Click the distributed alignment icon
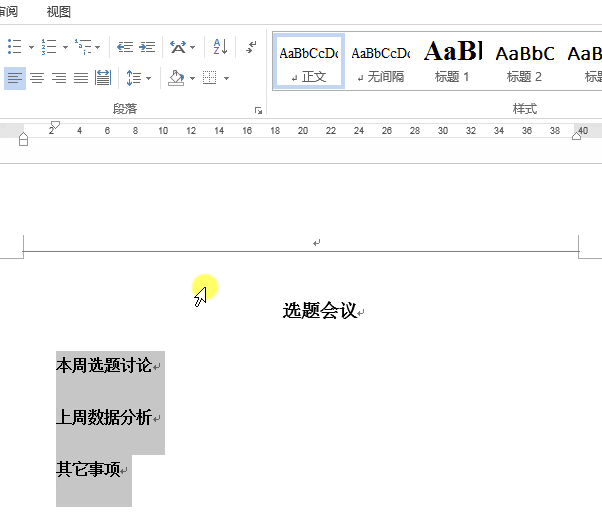This screenshot has height=523, width=602. pos(103,78)
